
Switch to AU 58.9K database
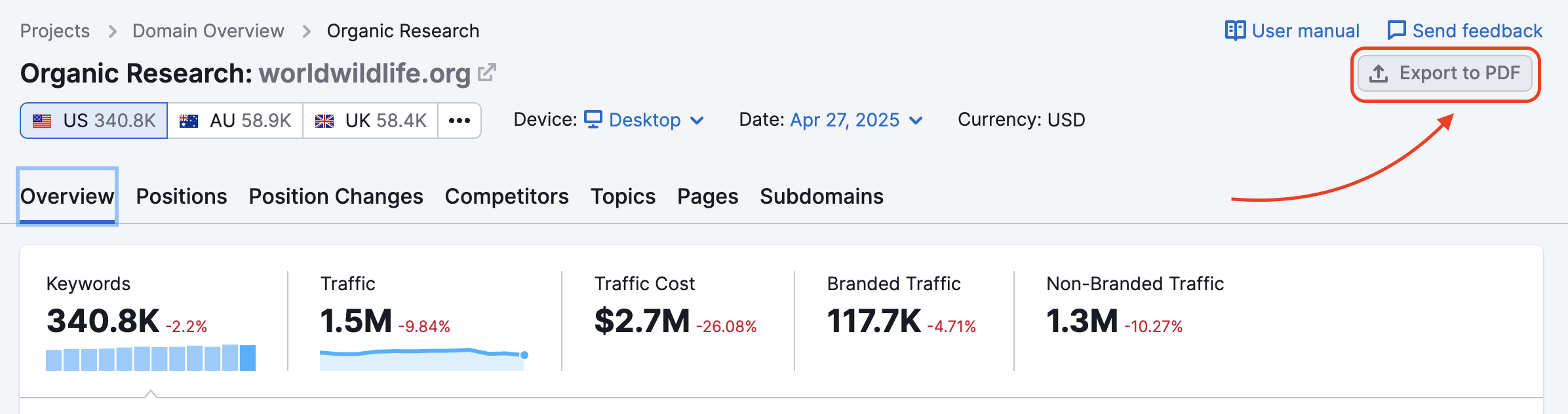pyautogui.click(x=235, y=121)
